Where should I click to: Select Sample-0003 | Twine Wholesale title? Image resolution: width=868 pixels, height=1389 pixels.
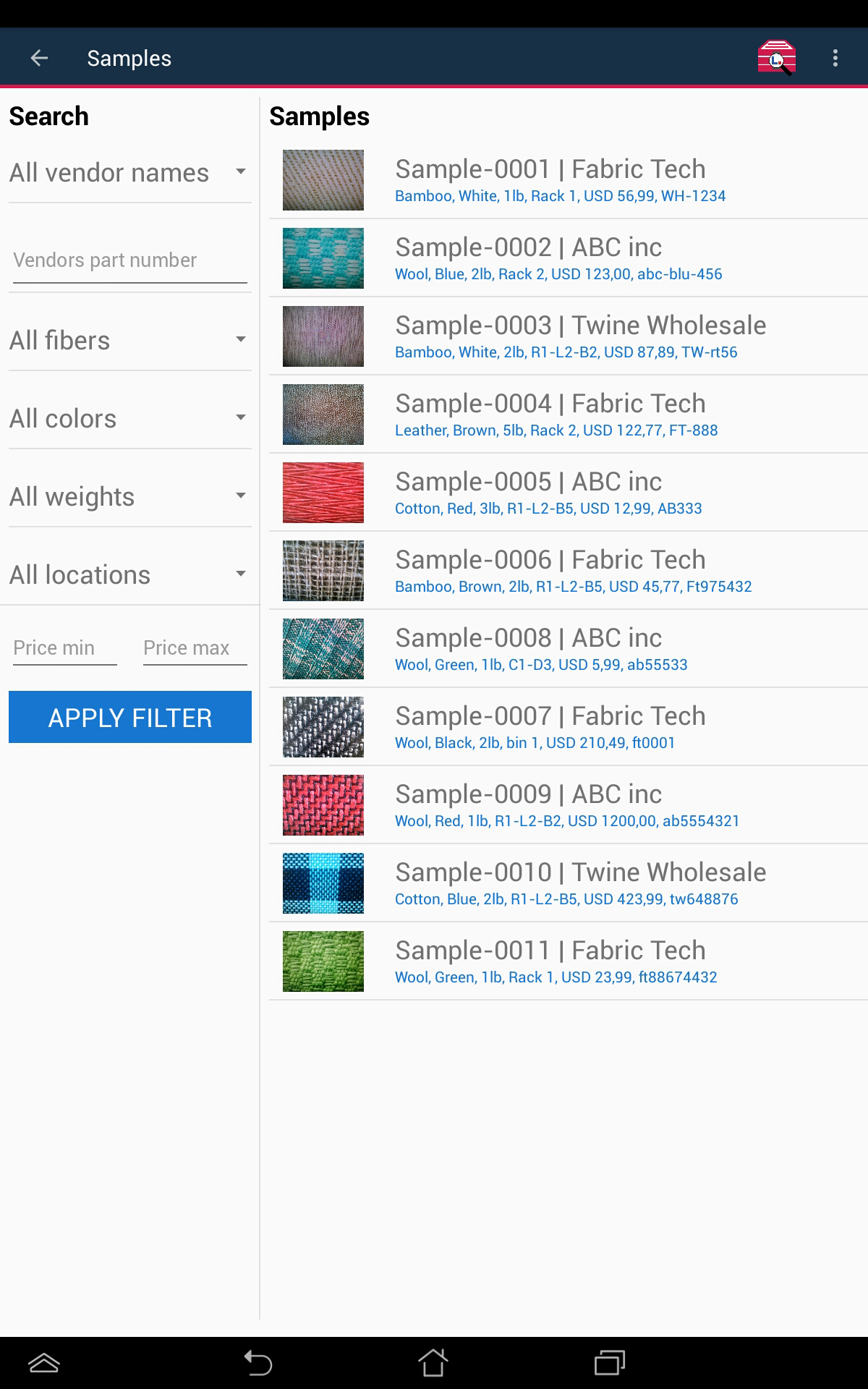click(x=581, y=326)
